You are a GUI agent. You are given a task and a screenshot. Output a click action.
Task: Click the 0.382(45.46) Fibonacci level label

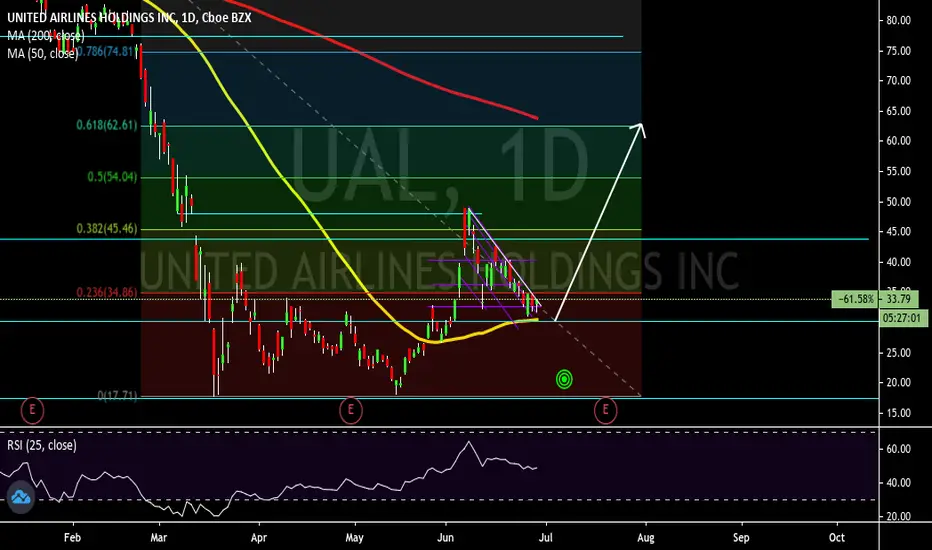pyautogui.click(x=106, y=229)
